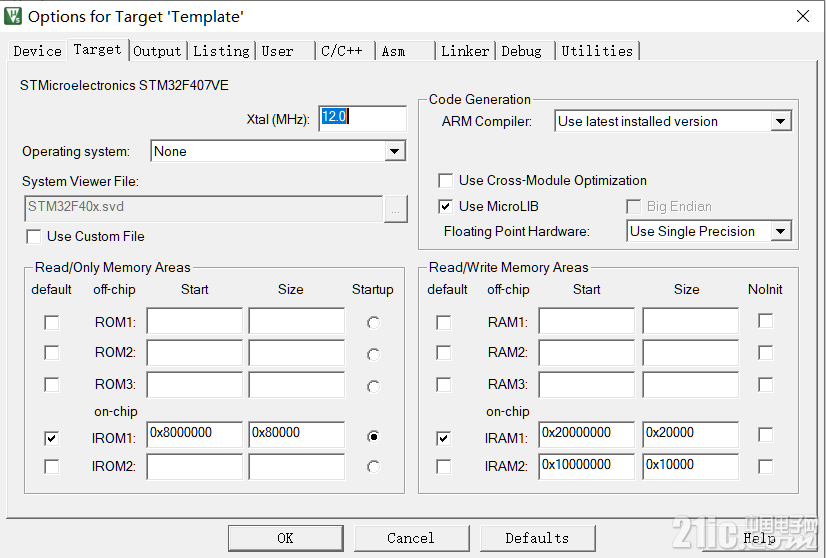Select the IROM1 Startup radio button
The height and width of the screenshot is (558, 826).
pyautogui.click(x=373, y=437)
